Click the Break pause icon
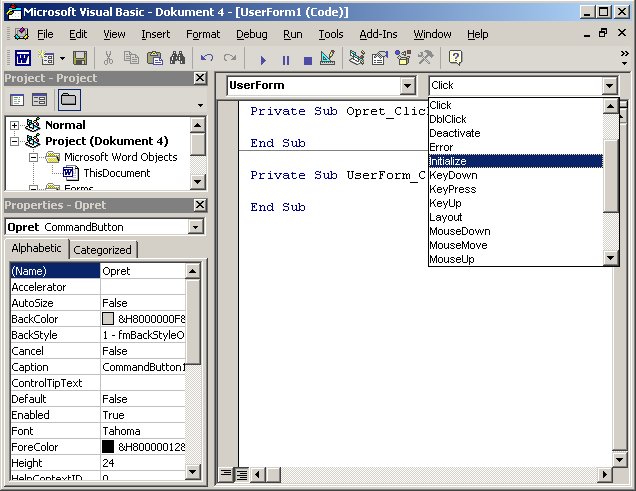This screenshot has height=491, width=636. pyautogui.click(x=286, y=60)
